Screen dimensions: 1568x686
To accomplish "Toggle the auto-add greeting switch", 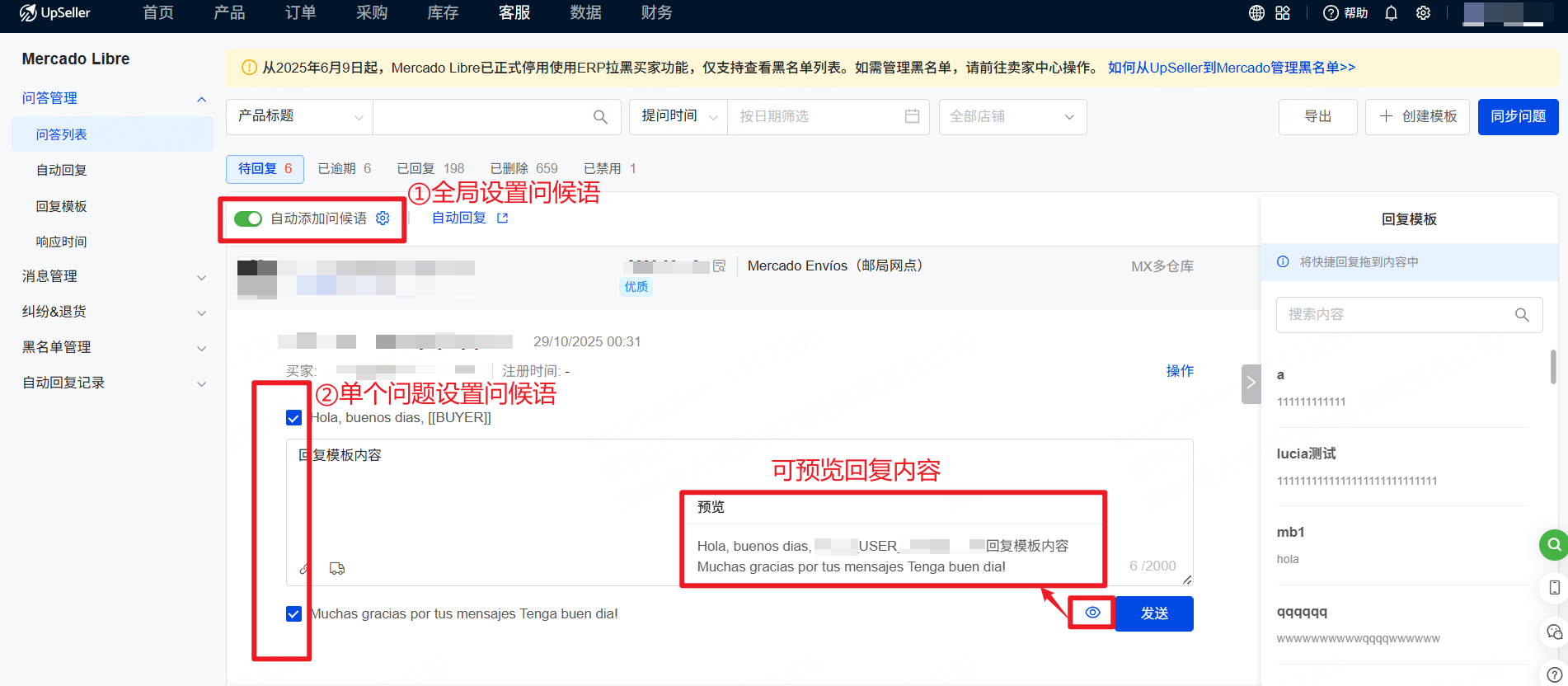I will coord(247,218).
